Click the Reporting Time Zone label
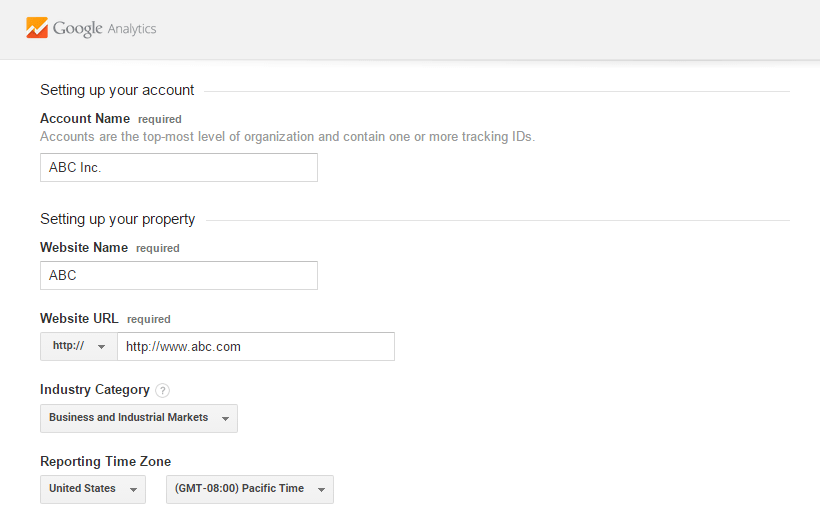The image size is (820, 521). [105, 462]
